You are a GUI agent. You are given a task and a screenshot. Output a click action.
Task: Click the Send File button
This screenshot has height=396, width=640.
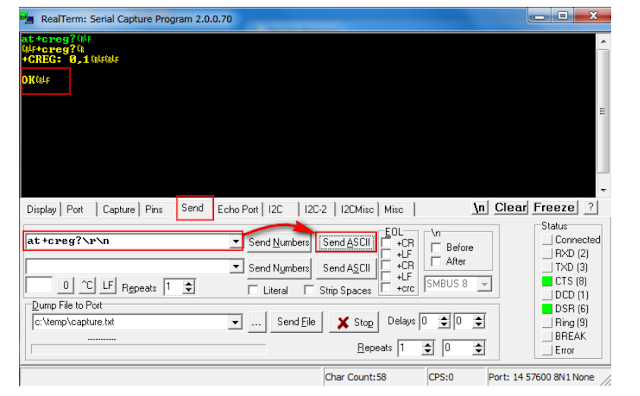tap(296, 322)
